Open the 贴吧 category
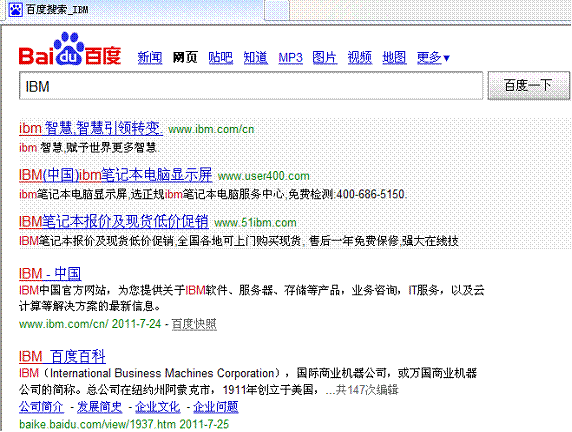This screenshot has width=572, height=432. click(221, 58)
